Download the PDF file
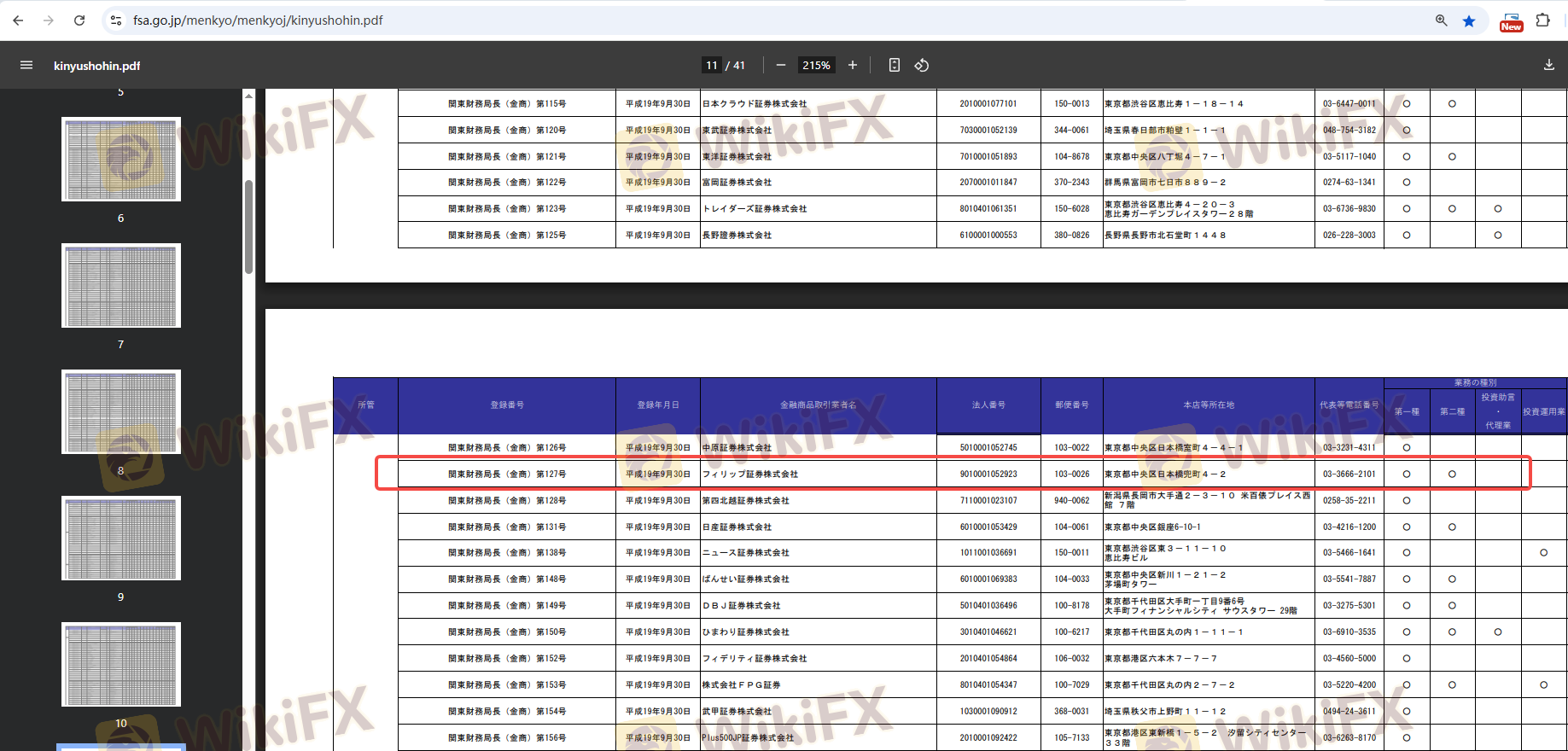The width and height of the screenshot is (1568, 751). [x=1548, y=65]
